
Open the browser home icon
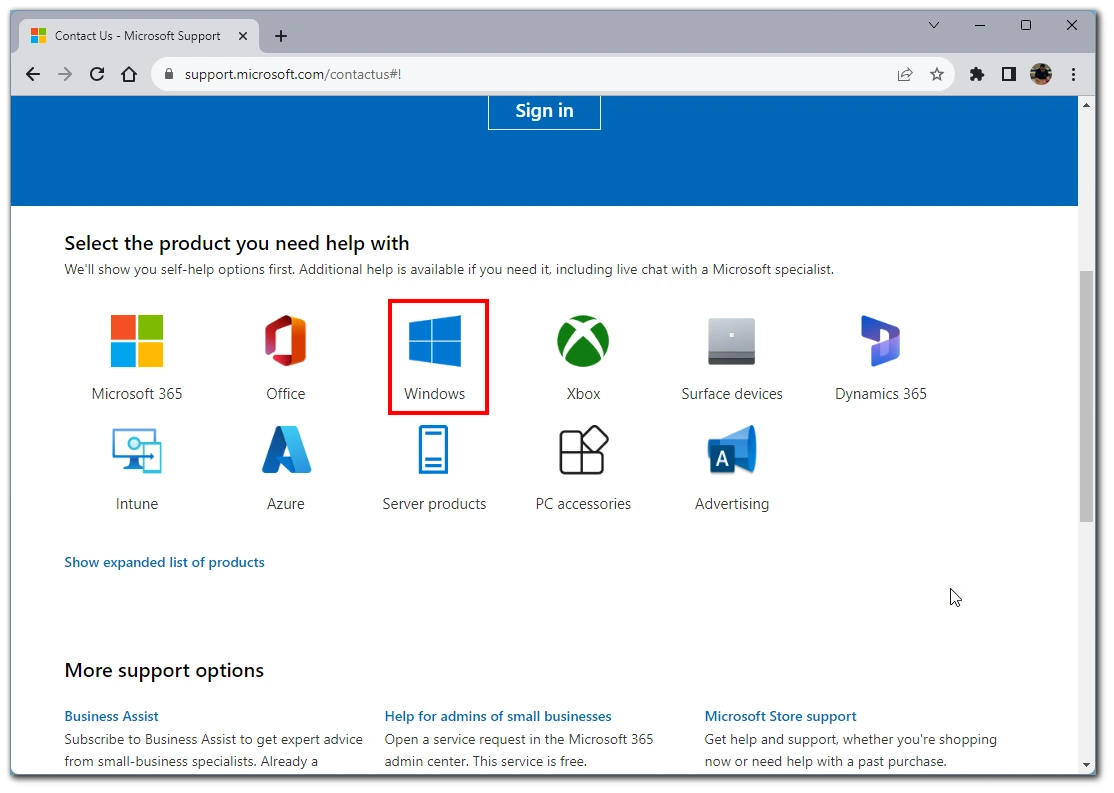(x=129, y=74)
